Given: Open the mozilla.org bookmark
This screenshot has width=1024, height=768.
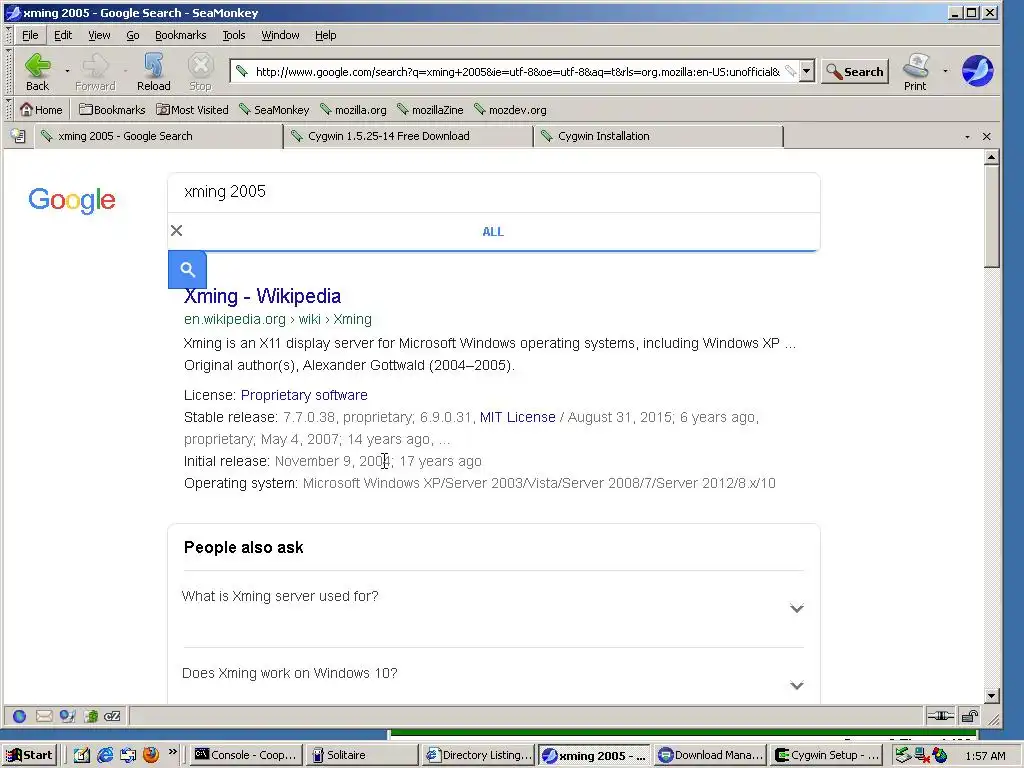Looking at the screenshot, I should click(353, 110).
